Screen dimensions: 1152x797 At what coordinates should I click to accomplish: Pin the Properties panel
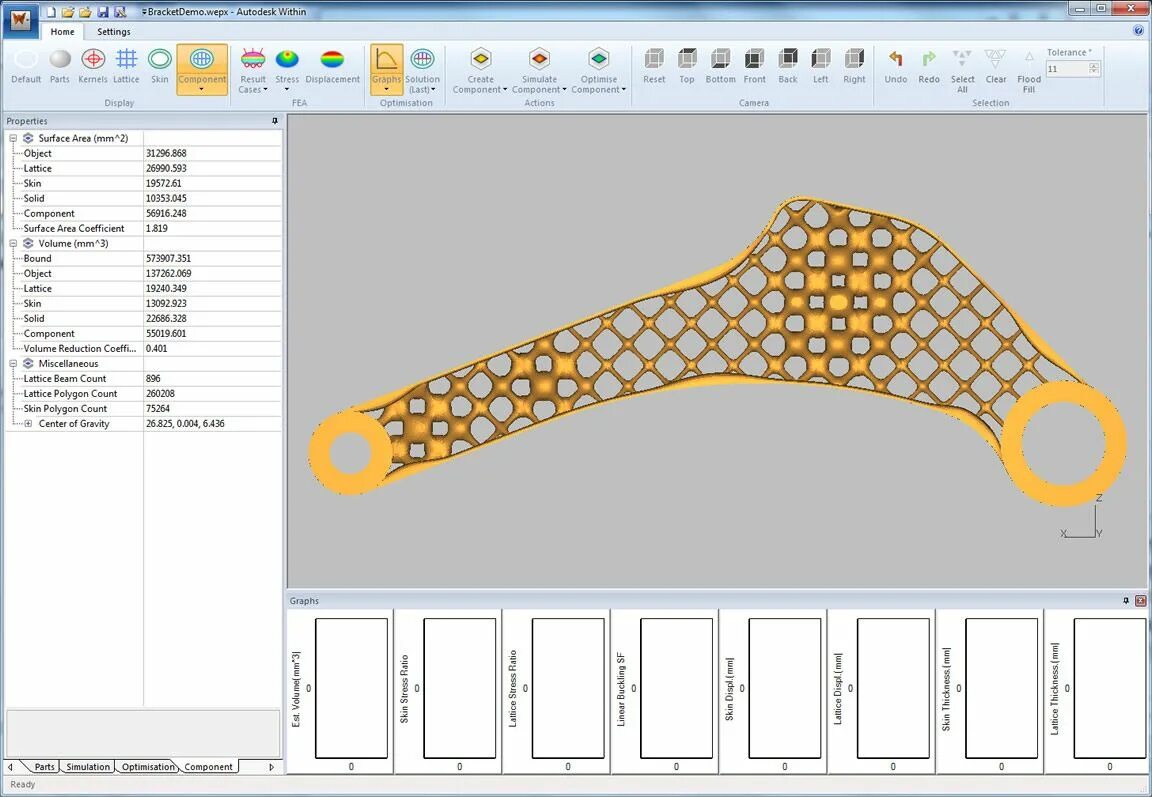[275, 121]
